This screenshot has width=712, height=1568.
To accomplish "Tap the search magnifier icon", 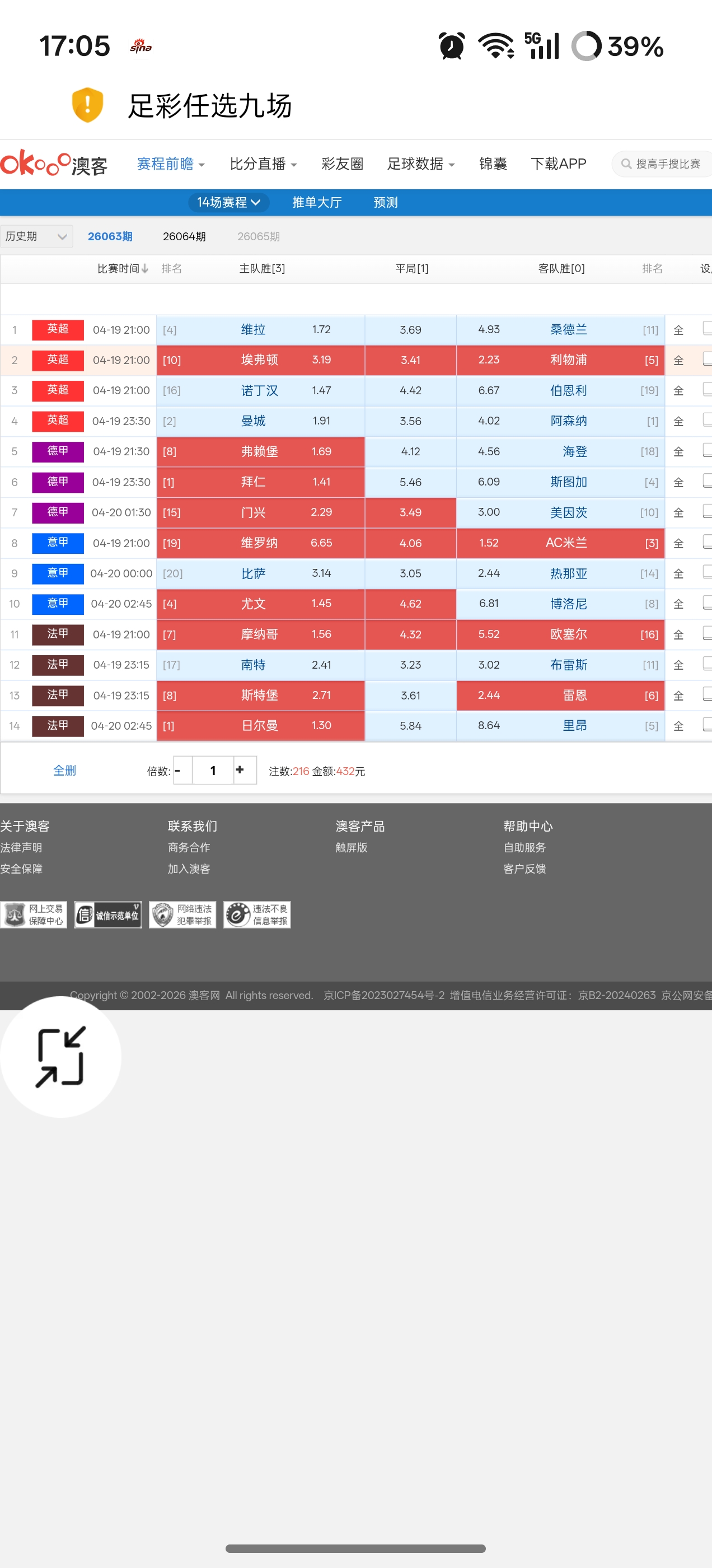I will (626, 164).
